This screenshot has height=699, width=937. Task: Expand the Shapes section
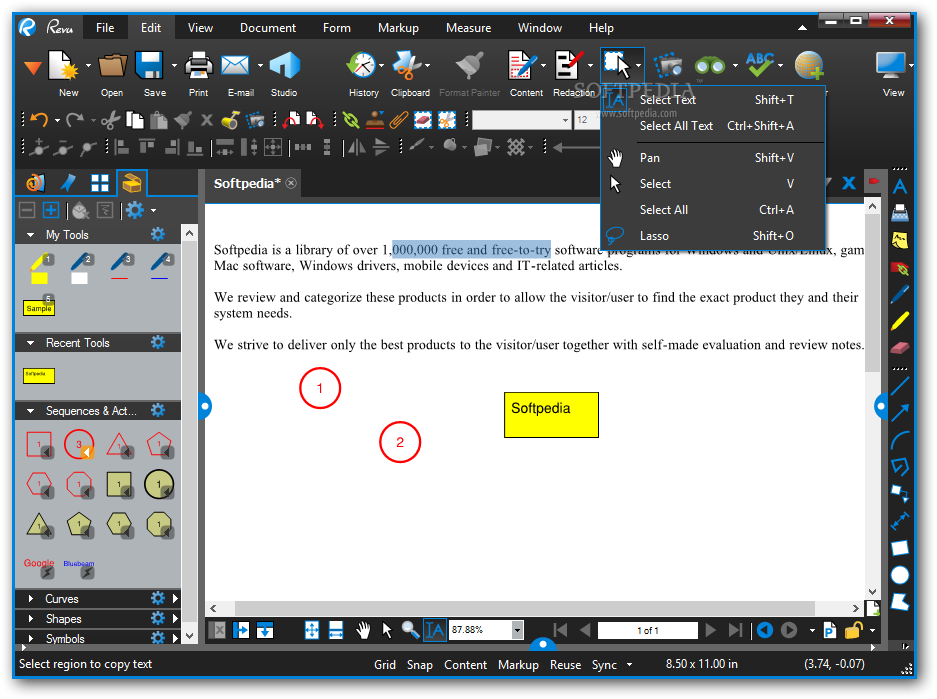point(30,619)
